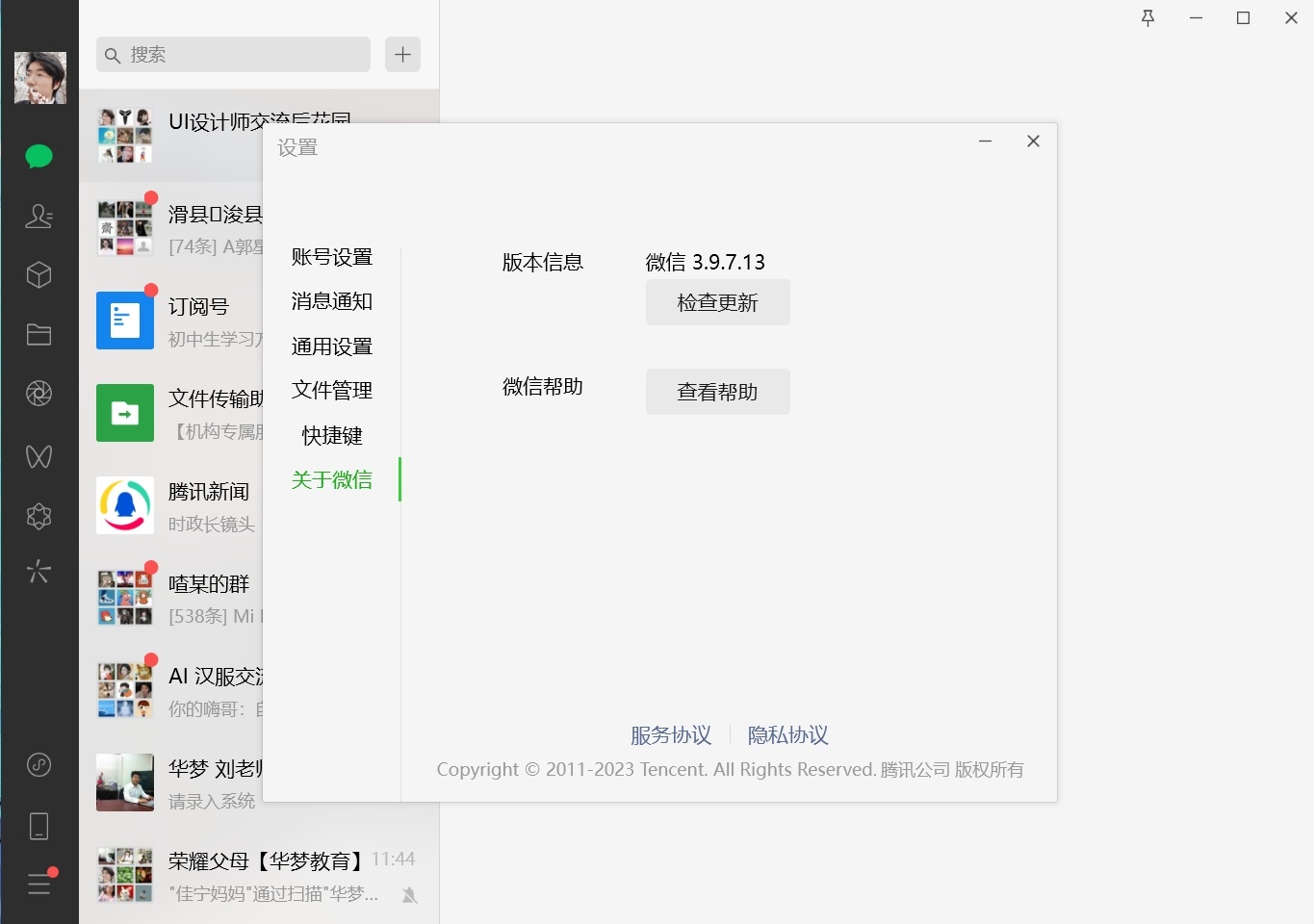This screenshot has height=924, width=1314.
Task: Open the Favorites (收藏) box icon
Action: [39, 274]
